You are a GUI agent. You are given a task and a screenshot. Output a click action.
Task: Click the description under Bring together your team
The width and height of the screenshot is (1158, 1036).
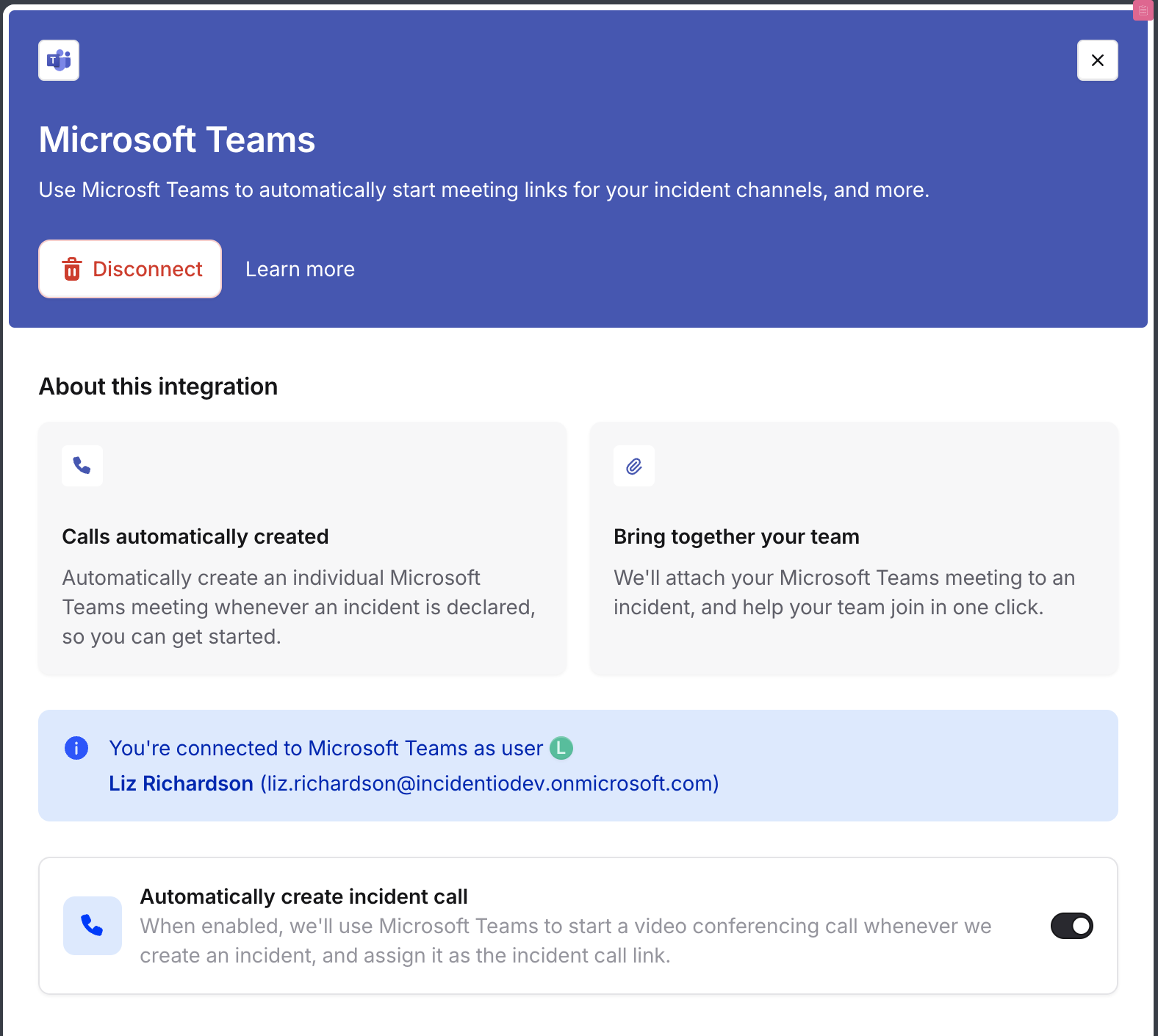pyautogui.click(x=844, y=592)
